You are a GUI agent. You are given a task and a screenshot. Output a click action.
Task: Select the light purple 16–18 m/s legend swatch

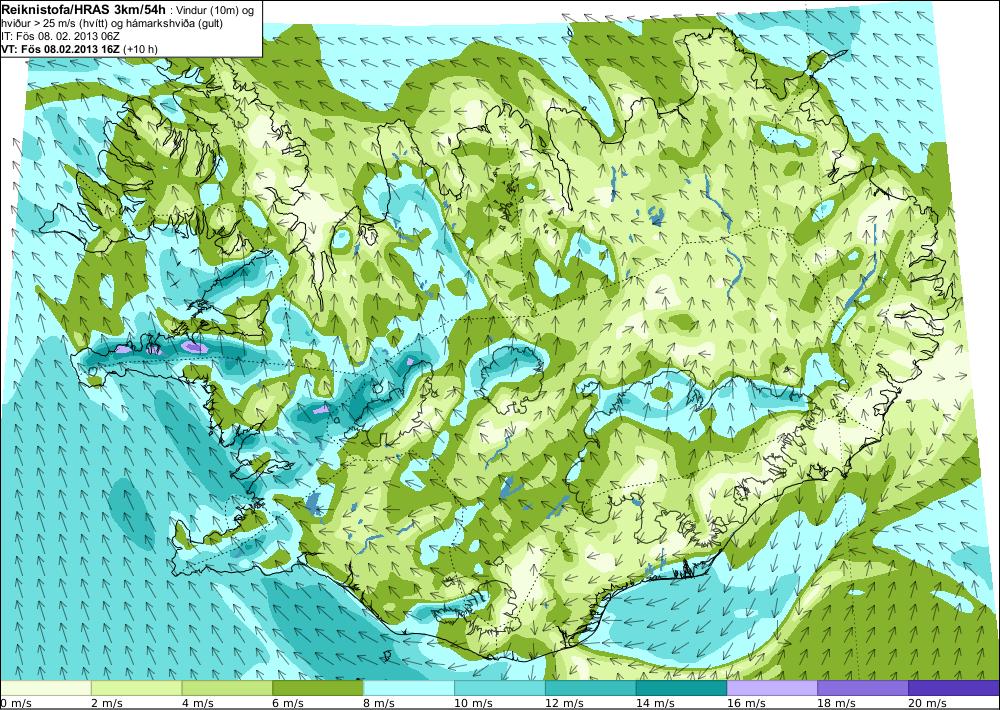(x=772, y=688)
